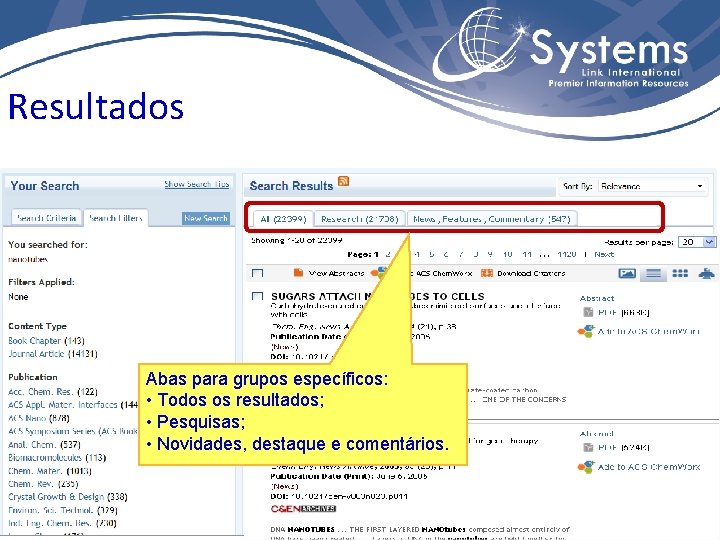Screen dimensions: 720x540
Task: Switch to grid view icon
Action: tap(680, 274)
